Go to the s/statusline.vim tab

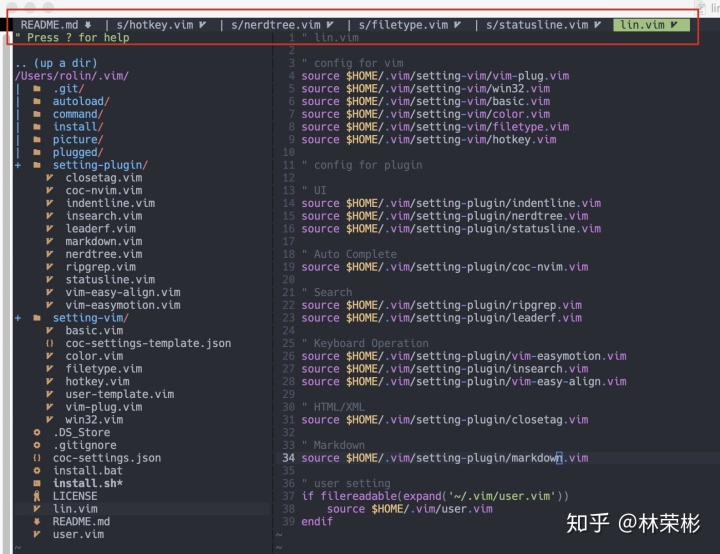click(543, 25)
